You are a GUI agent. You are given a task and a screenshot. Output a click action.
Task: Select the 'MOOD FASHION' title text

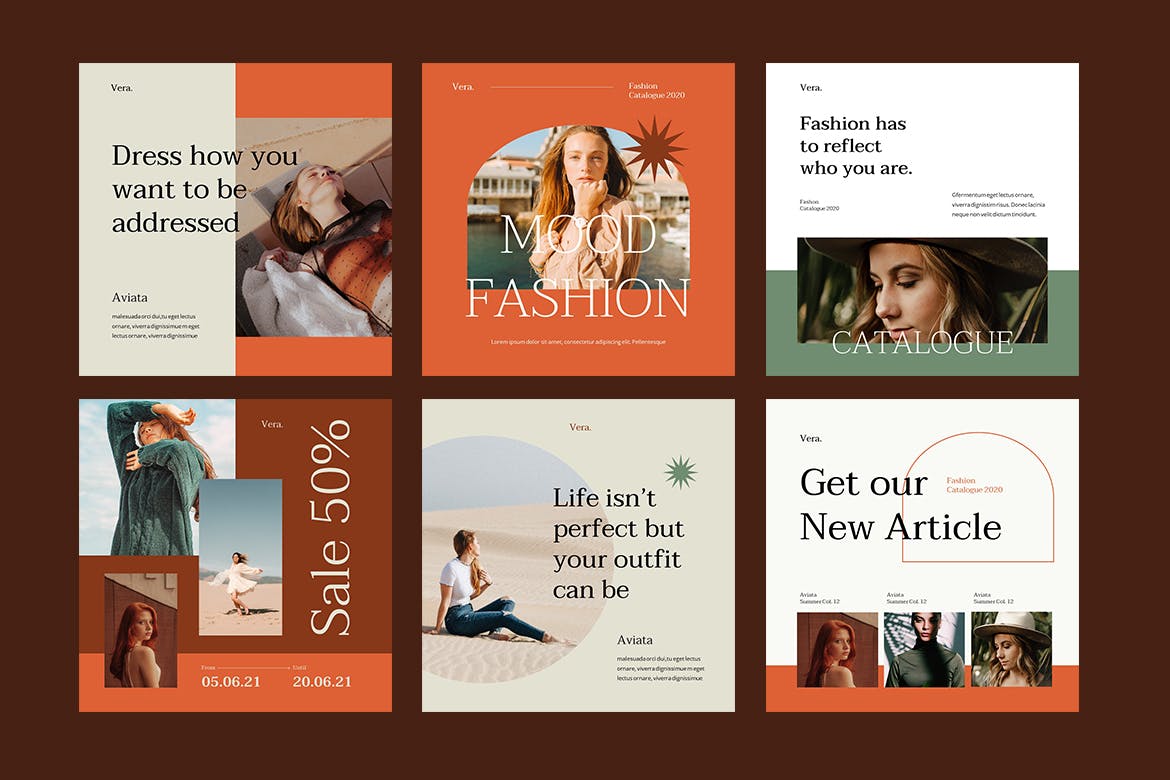(x=578, y=267)
